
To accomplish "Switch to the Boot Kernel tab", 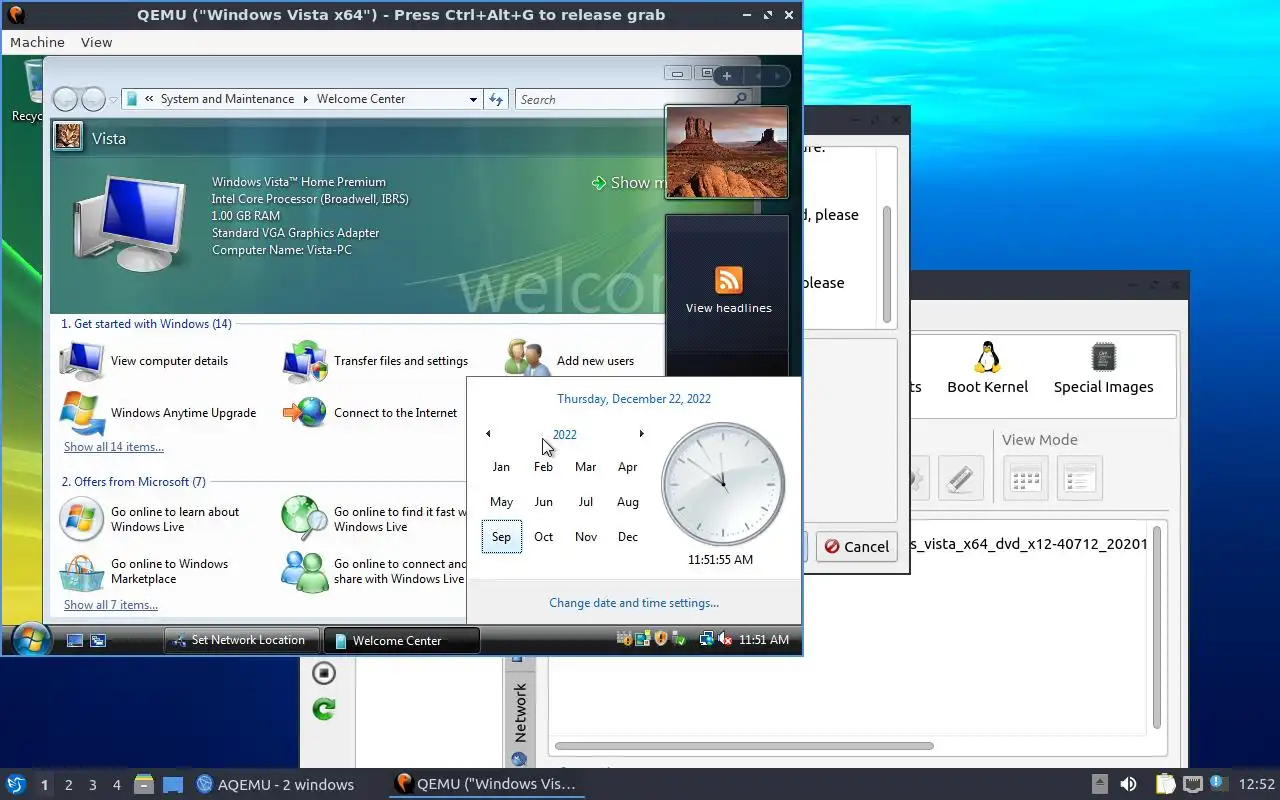I will (x=988, y=368).
